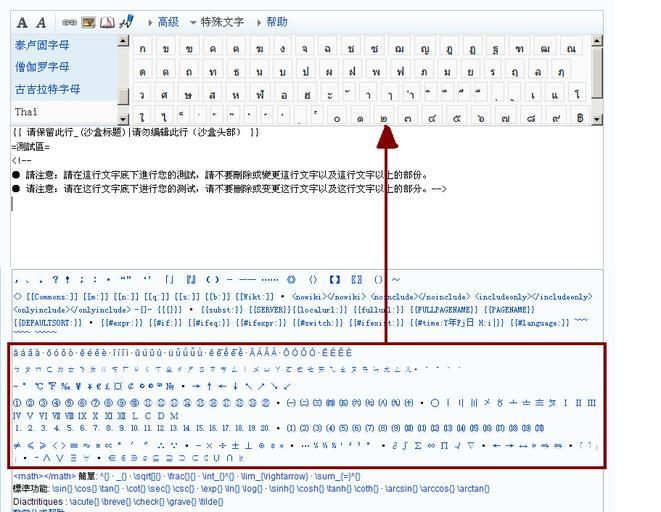Click inside the wikitext editing area
This screenshot has height=512, width=661.
pos(300,230)
